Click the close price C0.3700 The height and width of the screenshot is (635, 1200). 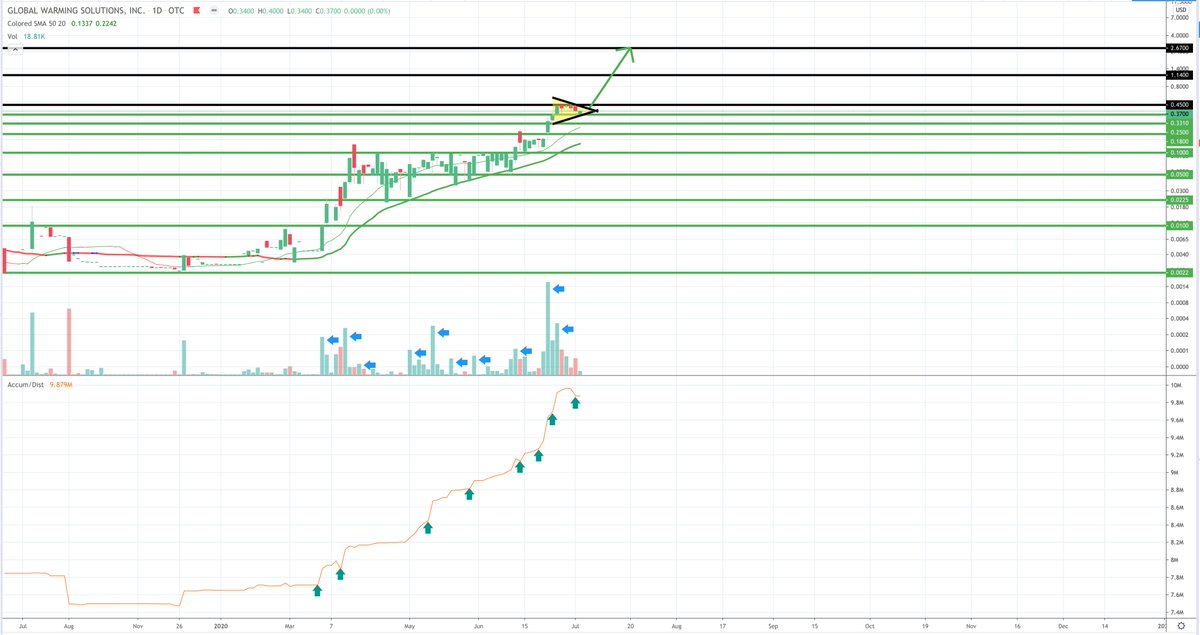(327, 11)
